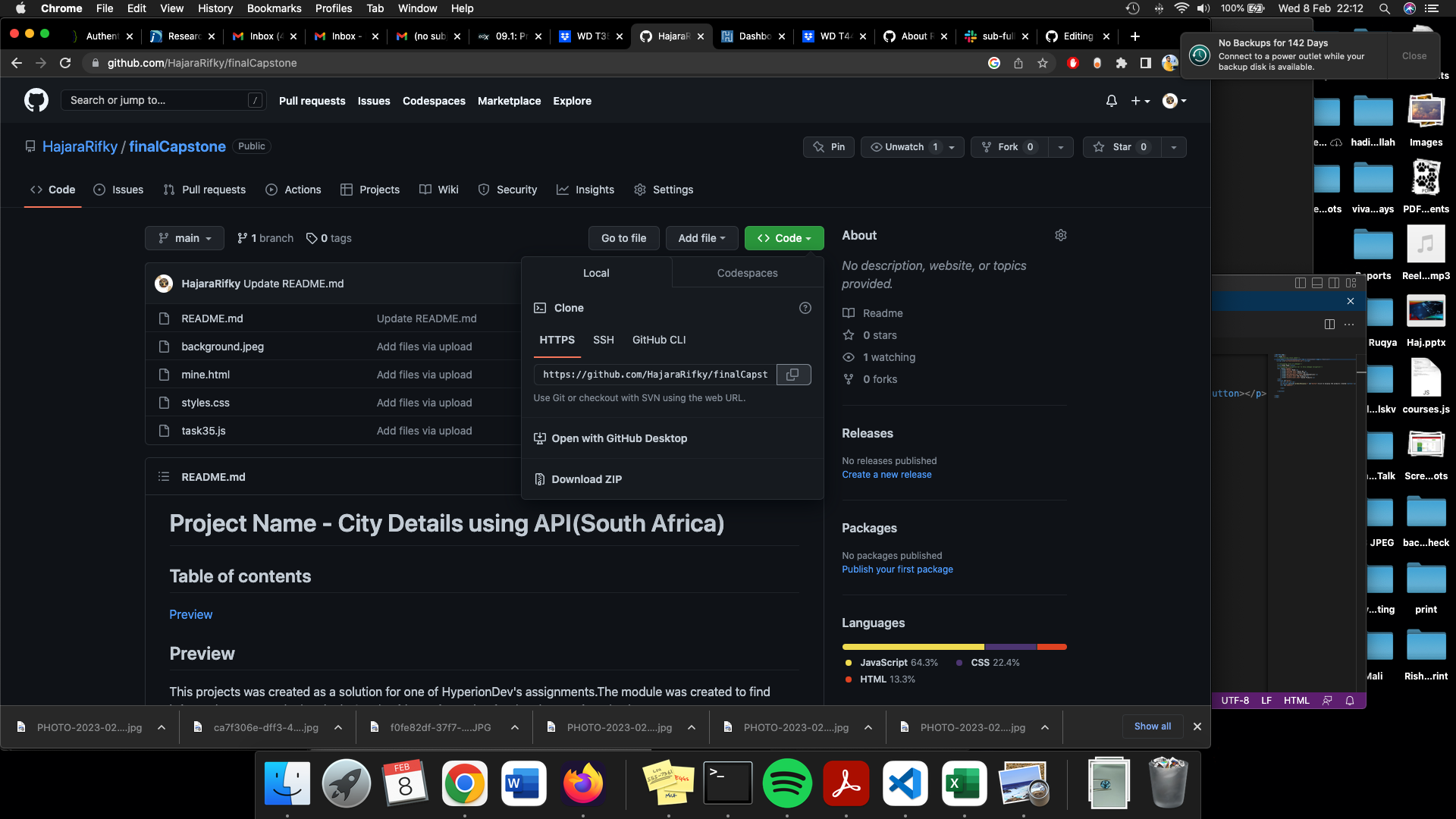Expand the Fork options arrow
This screenshot has height=819, width=1456.
1061,147
